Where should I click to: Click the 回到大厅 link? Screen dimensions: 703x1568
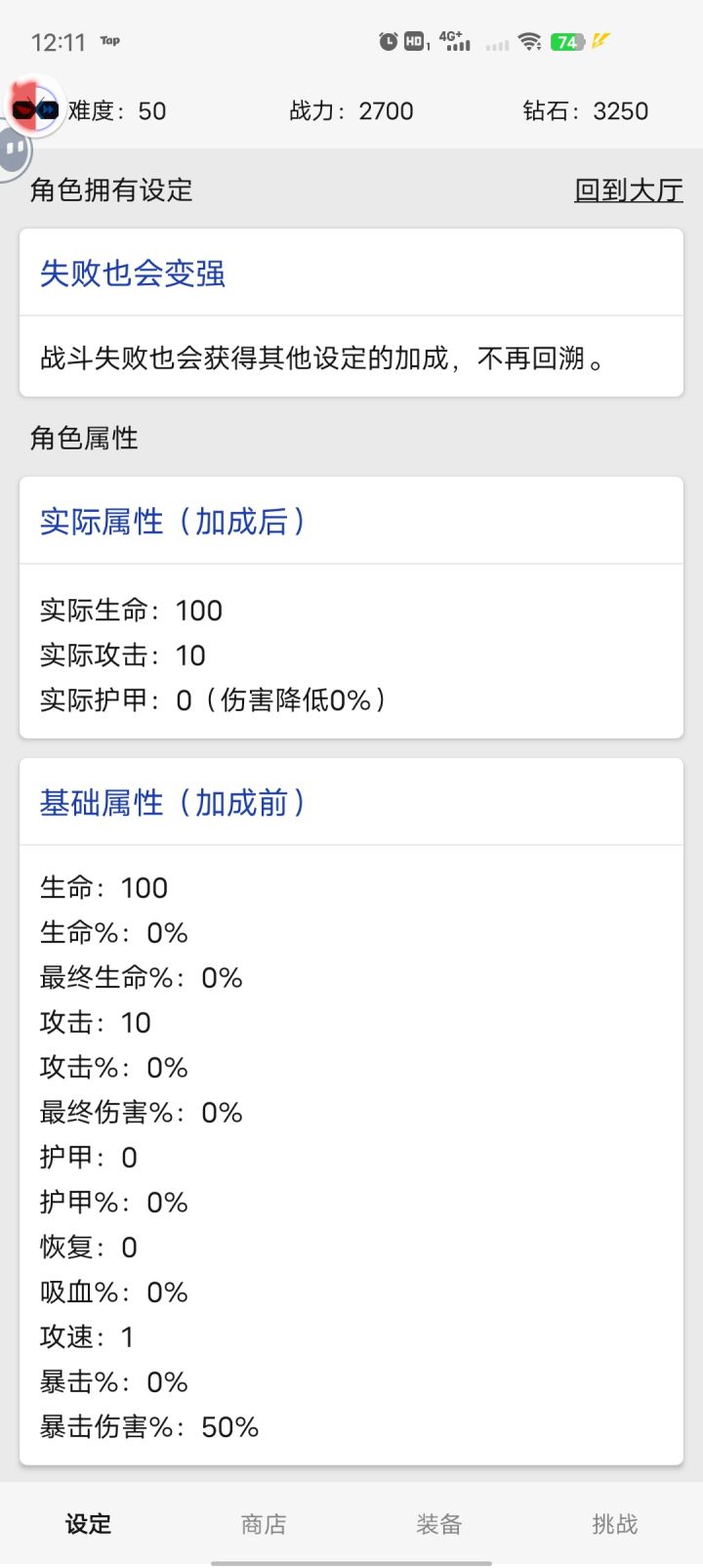[628, 190]
